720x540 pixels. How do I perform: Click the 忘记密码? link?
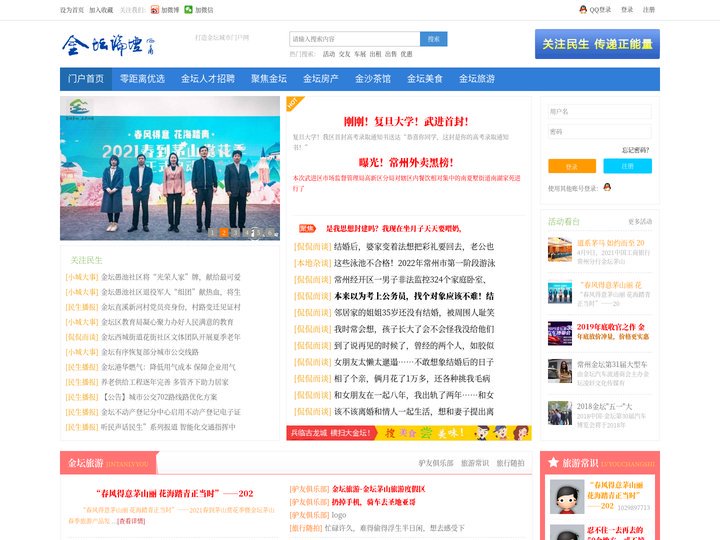(x=635, y=150)
